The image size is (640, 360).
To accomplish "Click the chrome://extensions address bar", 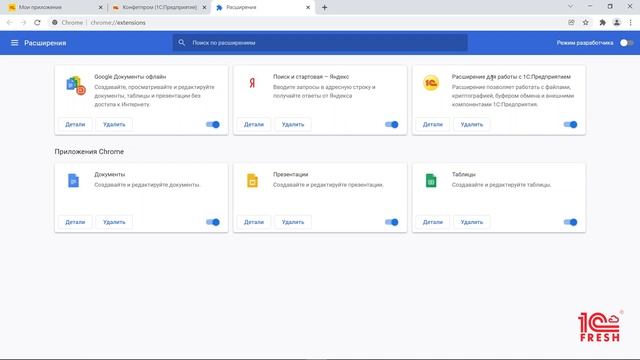I will [306, 22].
